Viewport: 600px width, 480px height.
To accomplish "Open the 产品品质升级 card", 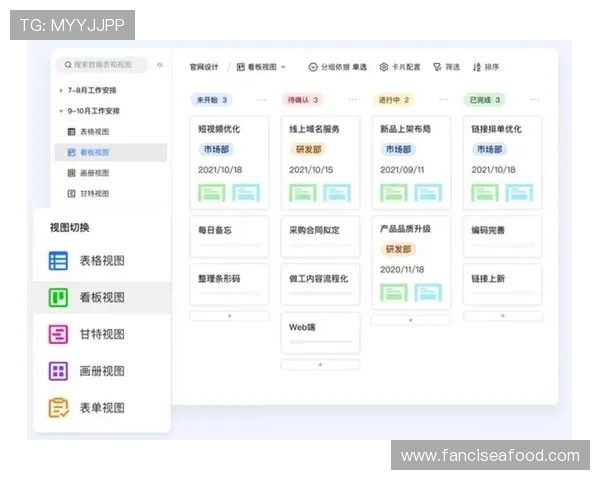I will (411, 262).
